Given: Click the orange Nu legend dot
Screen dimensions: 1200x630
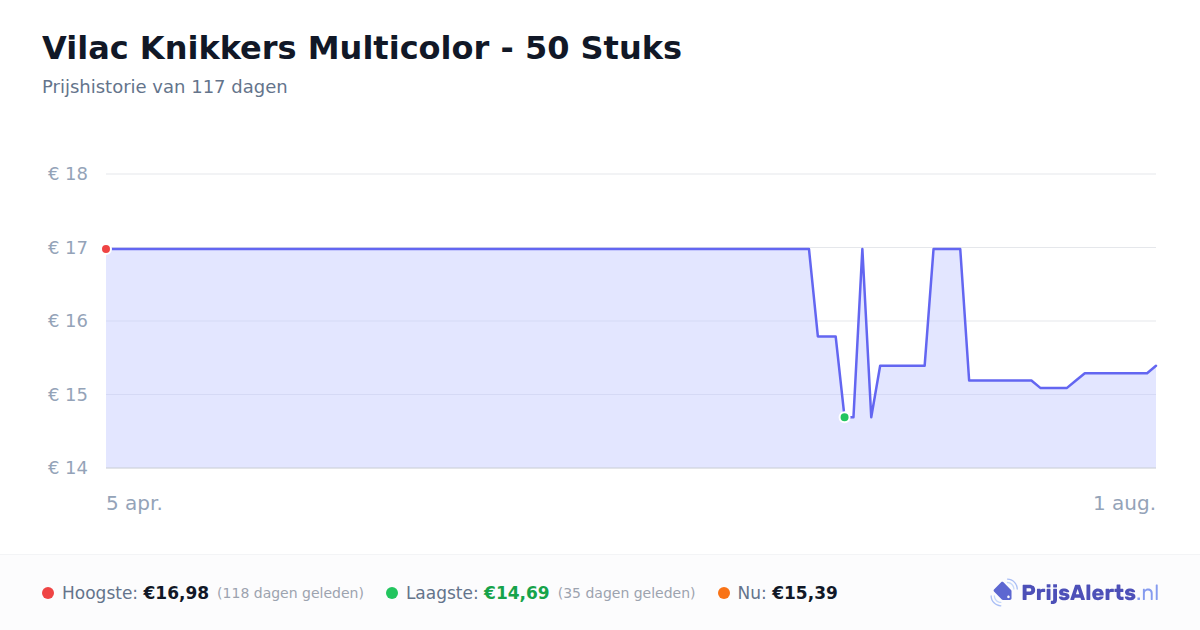Looking at the screenshot, I should click(x=724, y=593).
